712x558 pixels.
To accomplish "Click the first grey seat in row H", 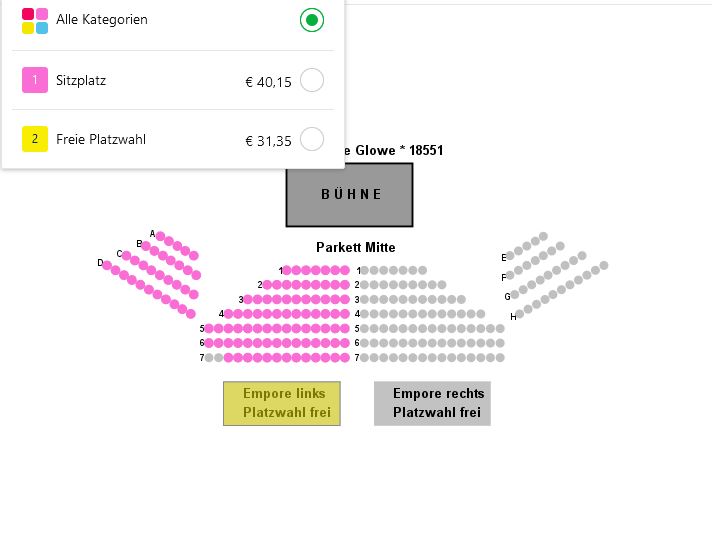I will tap(520, 314).
